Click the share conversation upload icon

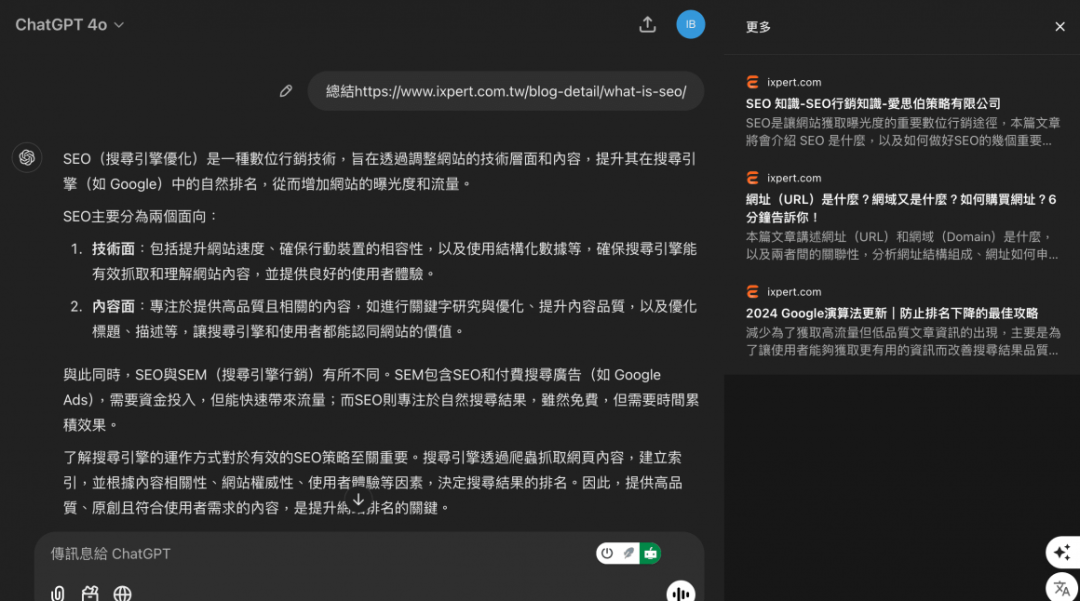tap(647, 25)
